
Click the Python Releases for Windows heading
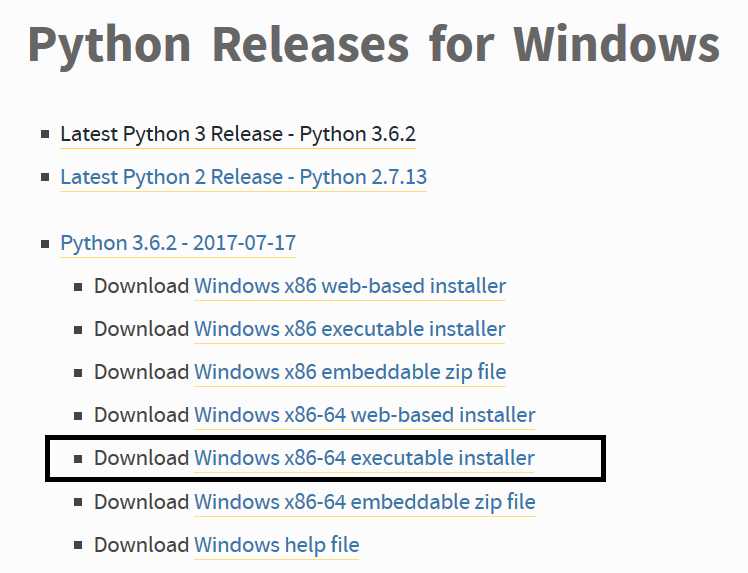374,45
